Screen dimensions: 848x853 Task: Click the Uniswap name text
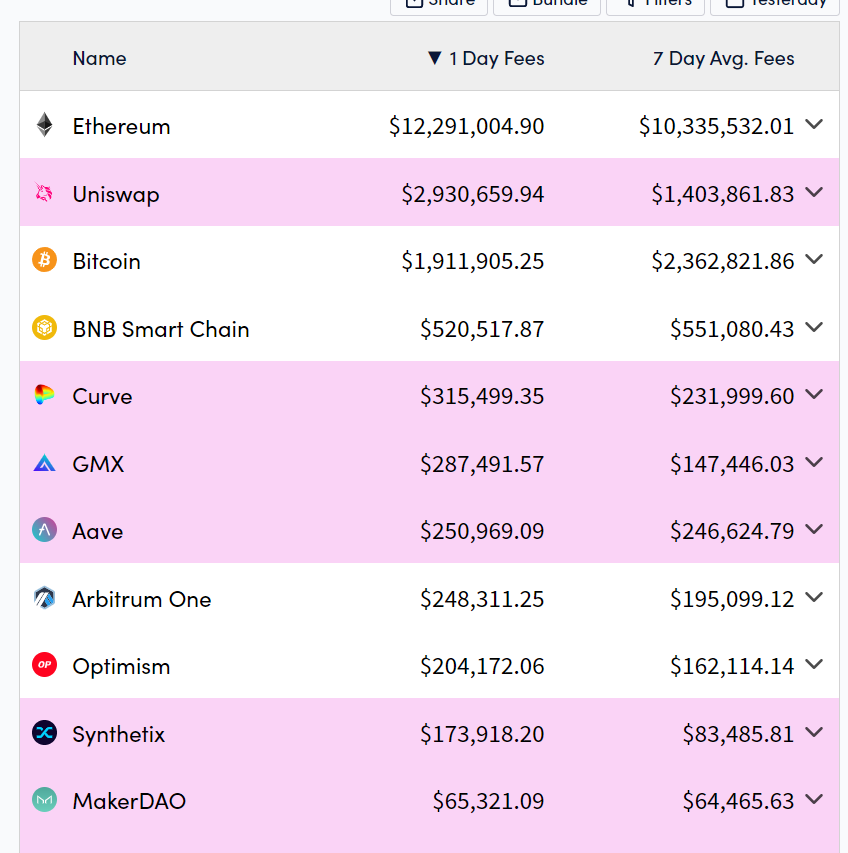(116, 194)
